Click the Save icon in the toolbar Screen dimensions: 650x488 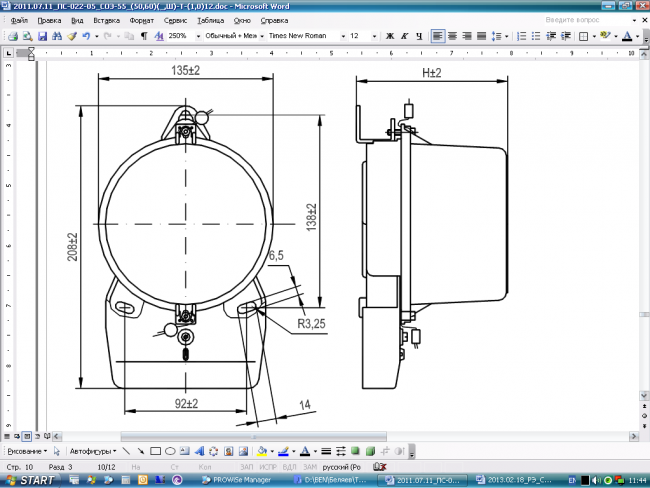pos(42,36)
